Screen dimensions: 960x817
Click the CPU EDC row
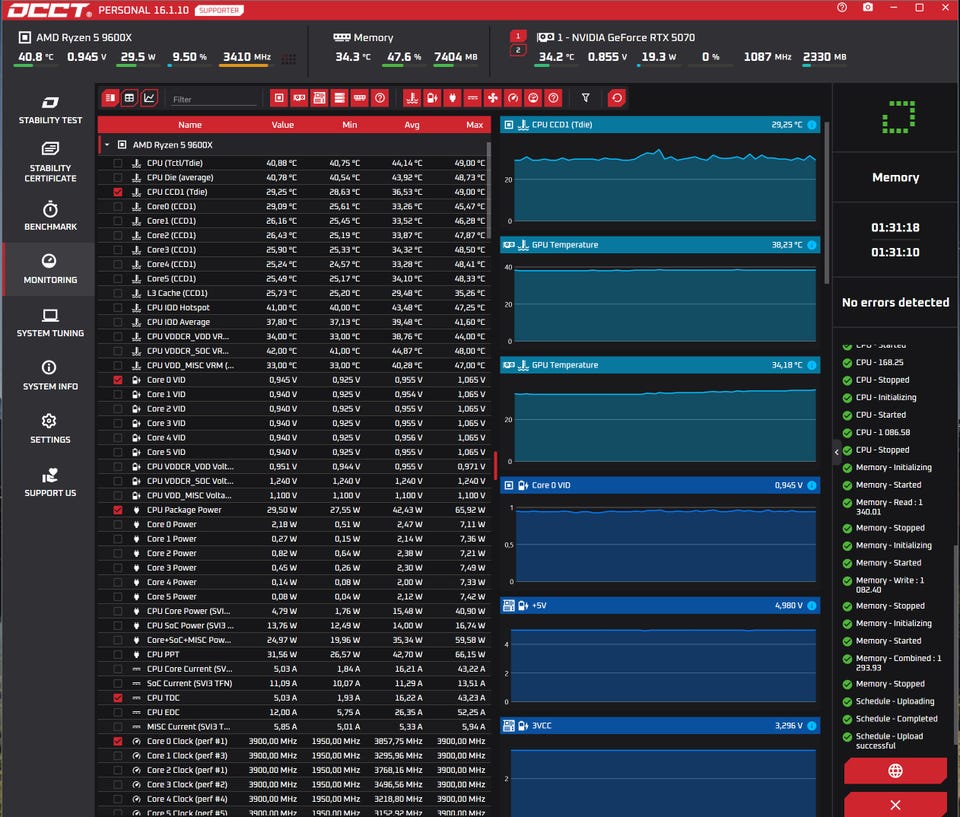(294, 712)
